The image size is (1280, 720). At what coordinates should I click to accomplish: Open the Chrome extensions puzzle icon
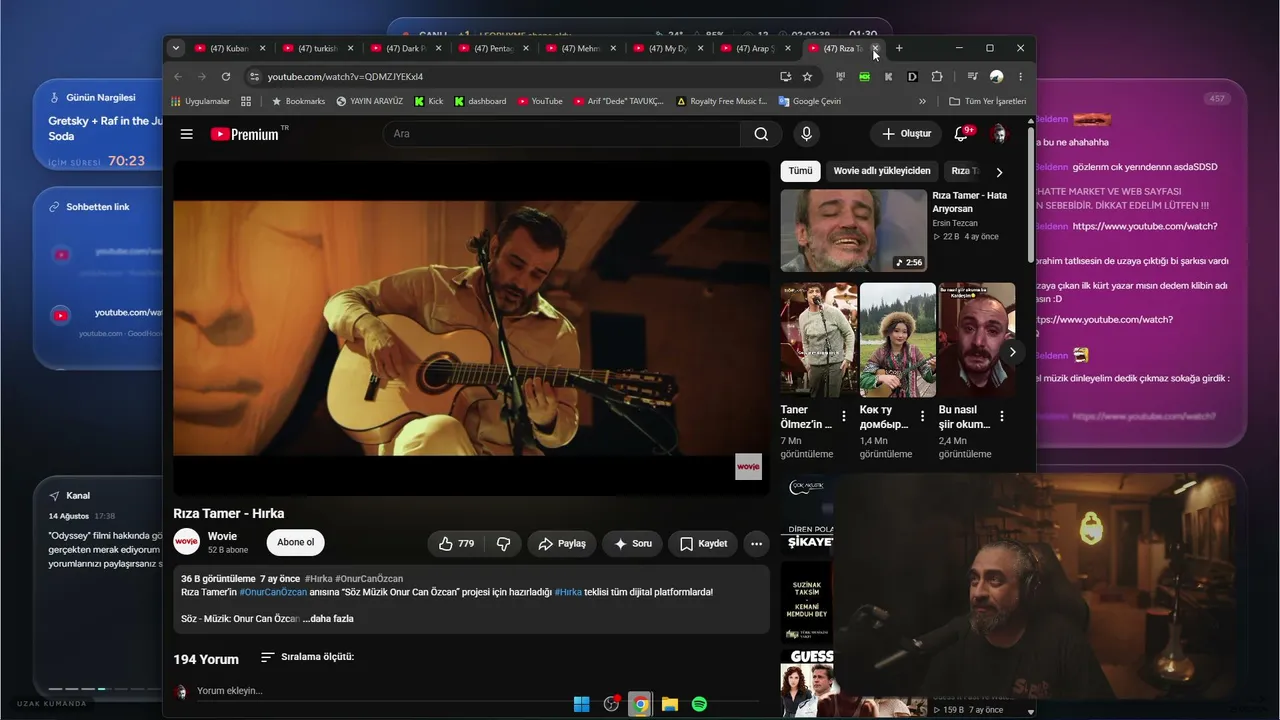coord(937,76)
